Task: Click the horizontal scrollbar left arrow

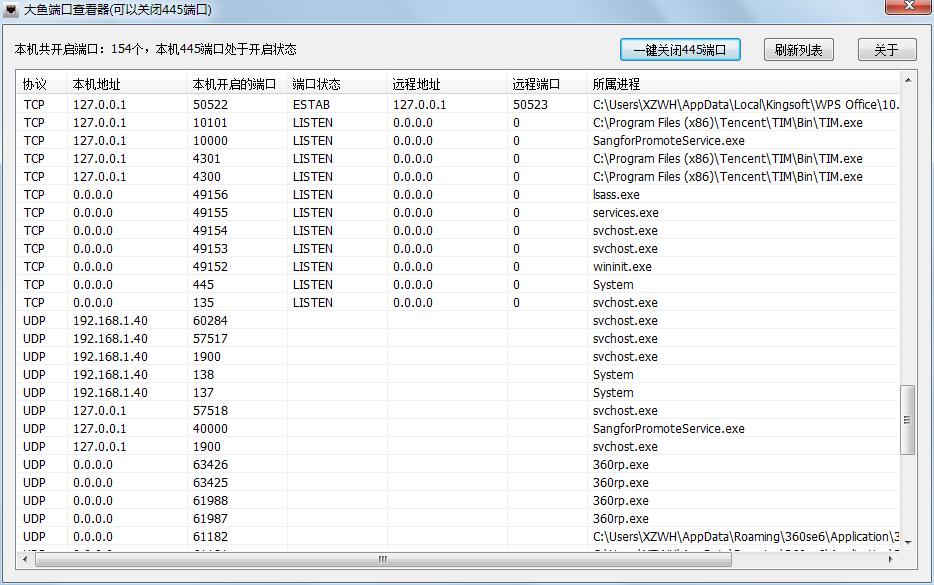Action: coord(28,560)
